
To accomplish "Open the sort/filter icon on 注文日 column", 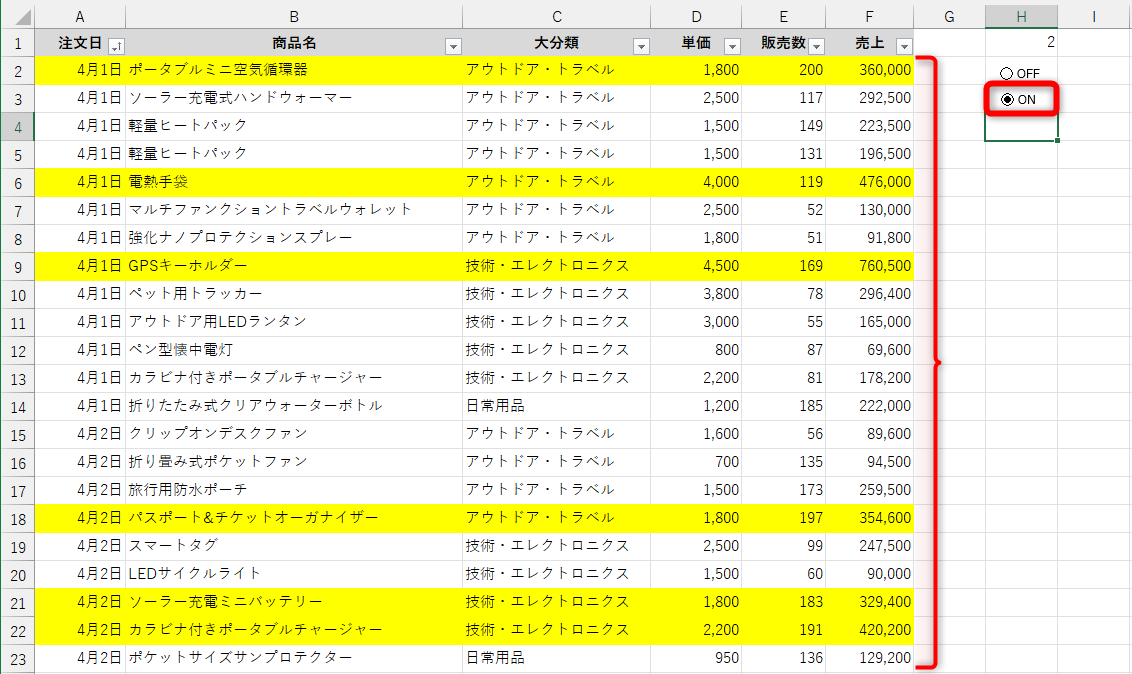I will (116, 44).
